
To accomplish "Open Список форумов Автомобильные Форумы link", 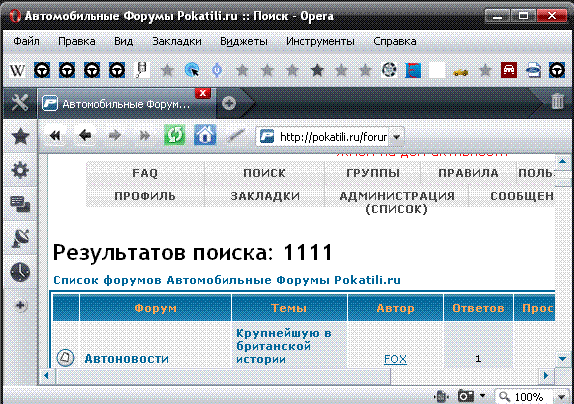I will point(227,280).
